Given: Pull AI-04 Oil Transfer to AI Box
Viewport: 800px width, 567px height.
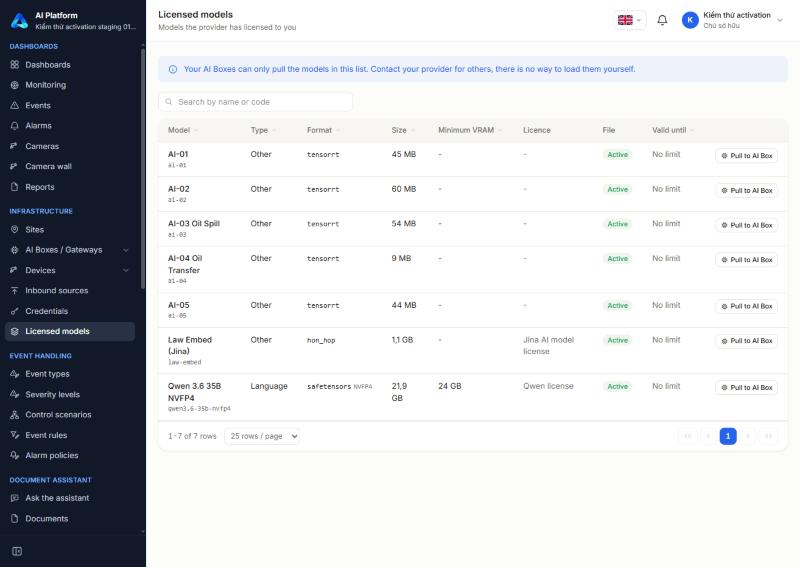Looking at the screenshot, I should click(x=746, y=260).
